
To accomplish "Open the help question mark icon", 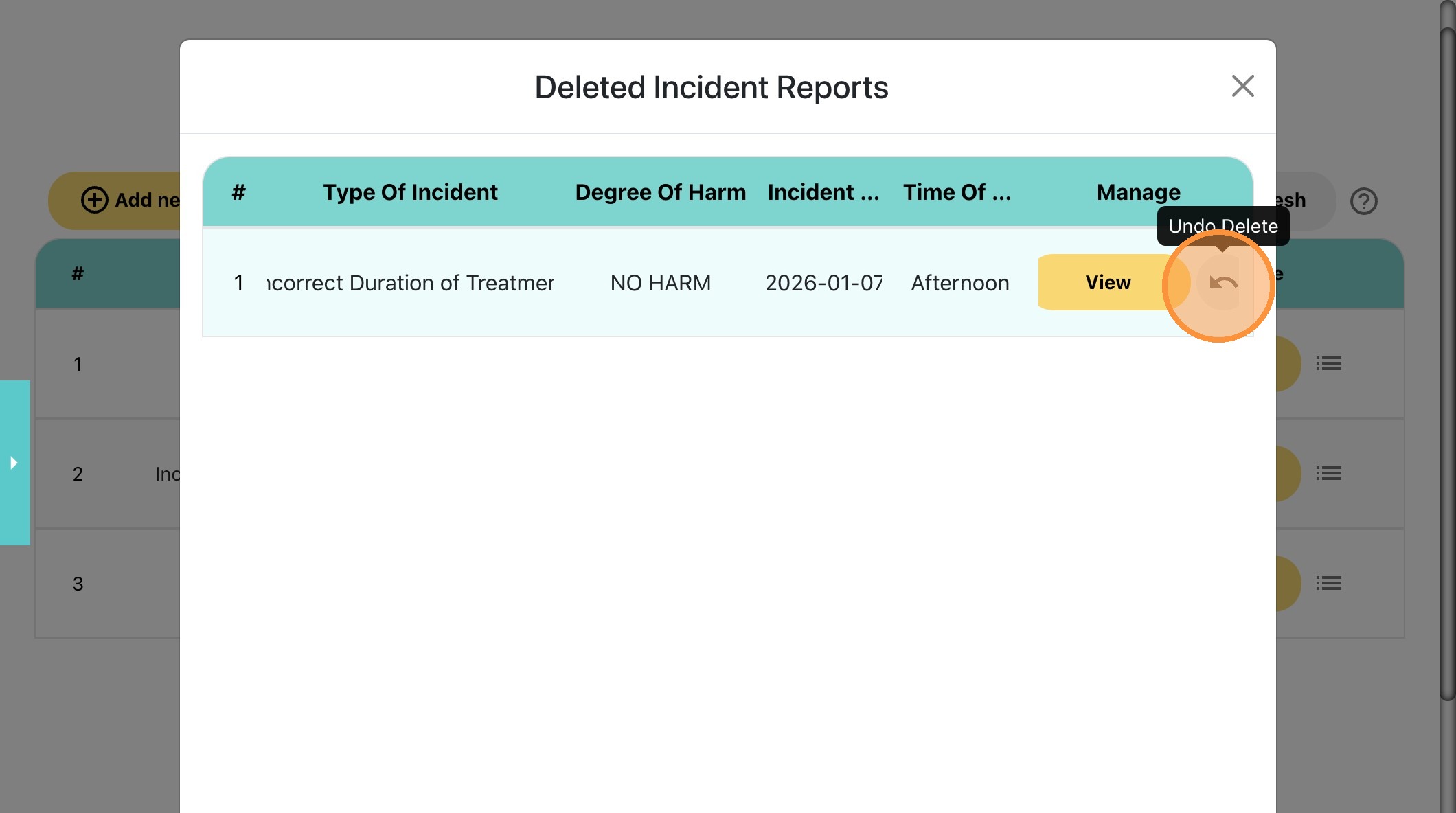I will tap(1363, 201).
